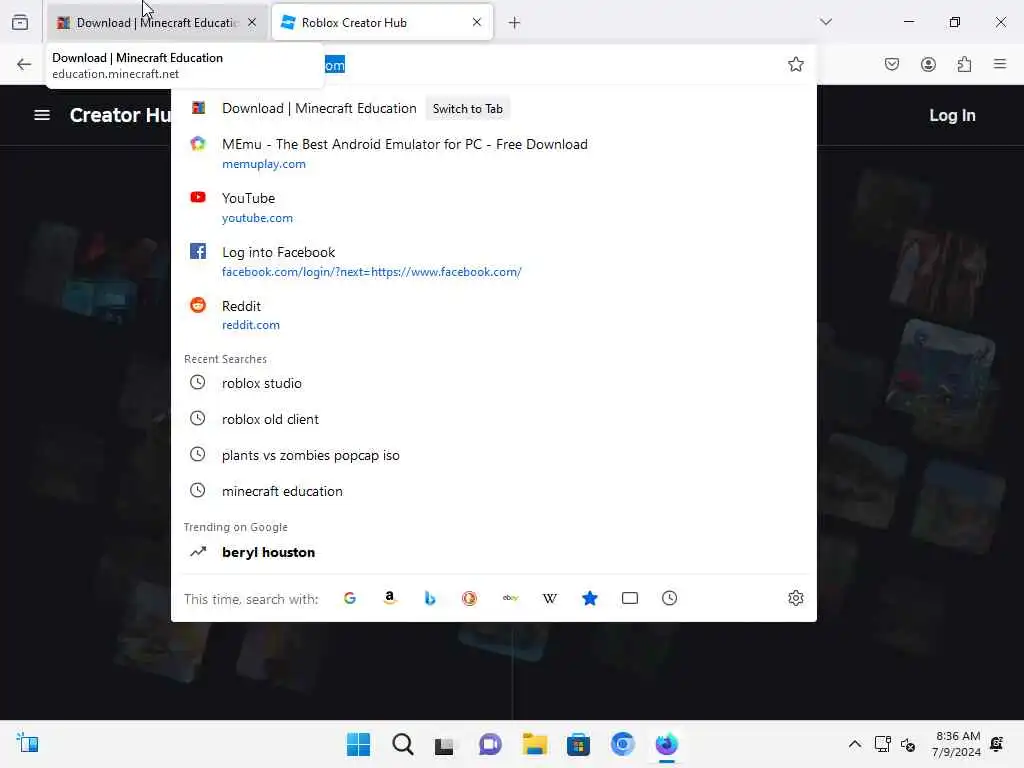The width and height of the screenshot is (1024, 768).
Task: Save page to Pocket
Action: click(891, 64)
